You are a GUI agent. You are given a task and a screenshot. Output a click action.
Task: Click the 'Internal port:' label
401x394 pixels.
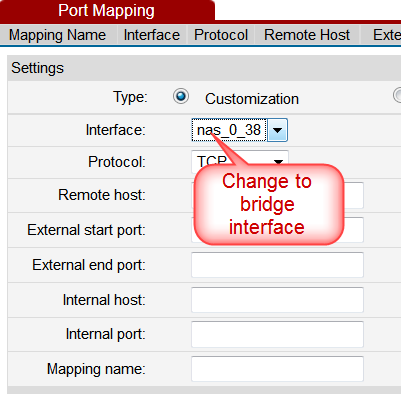point(106,334)
